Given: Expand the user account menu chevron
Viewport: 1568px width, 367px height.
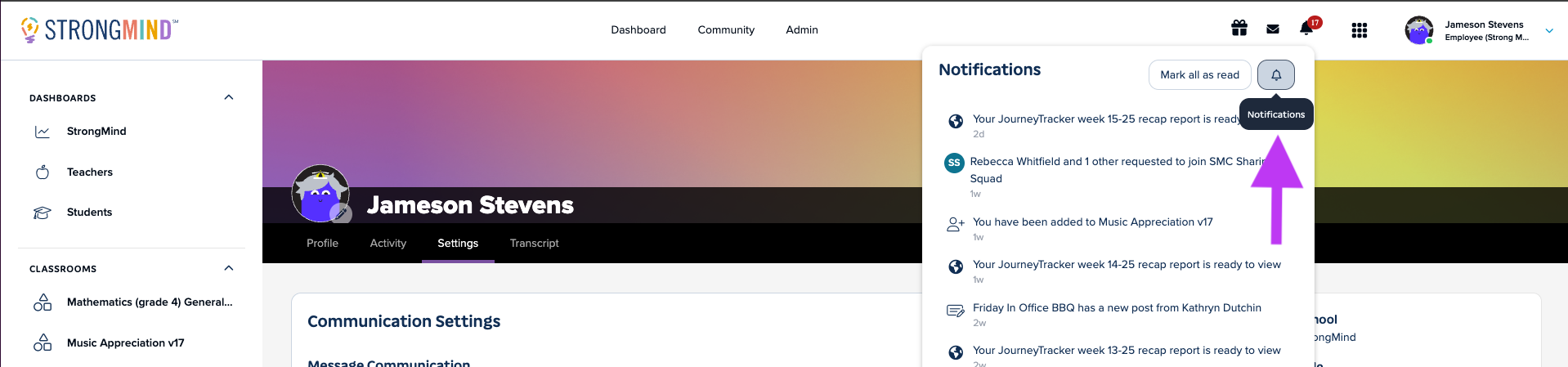Looking at the screenshot, I should pos(1549,31).
